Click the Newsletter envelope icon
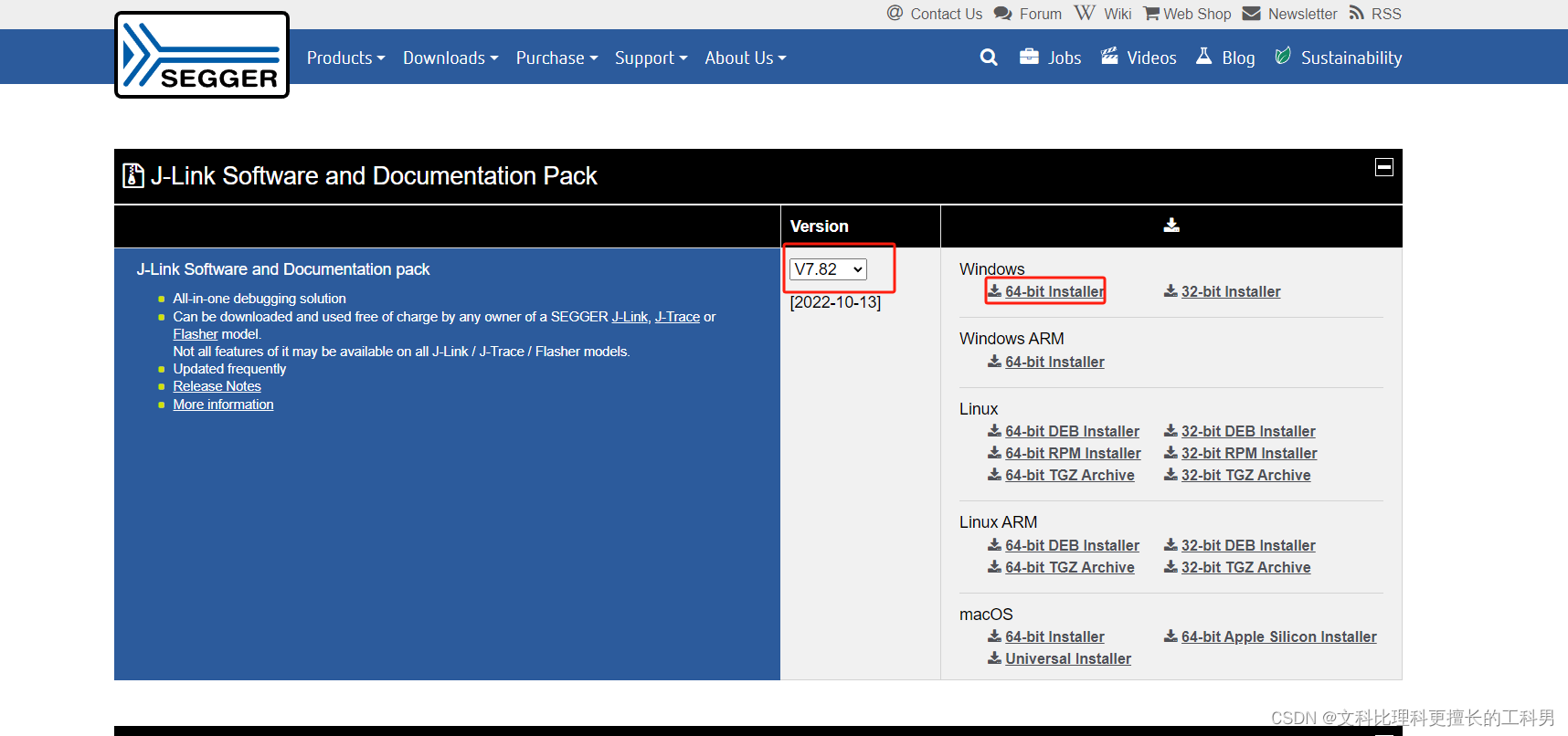 (1252, 14)
